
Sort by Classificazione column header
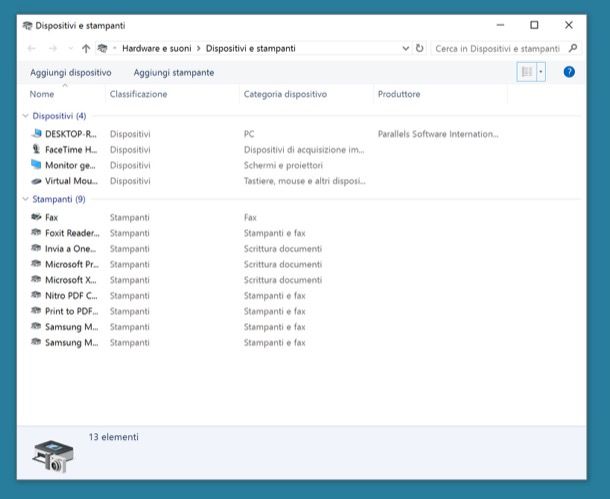click(138, 94)
